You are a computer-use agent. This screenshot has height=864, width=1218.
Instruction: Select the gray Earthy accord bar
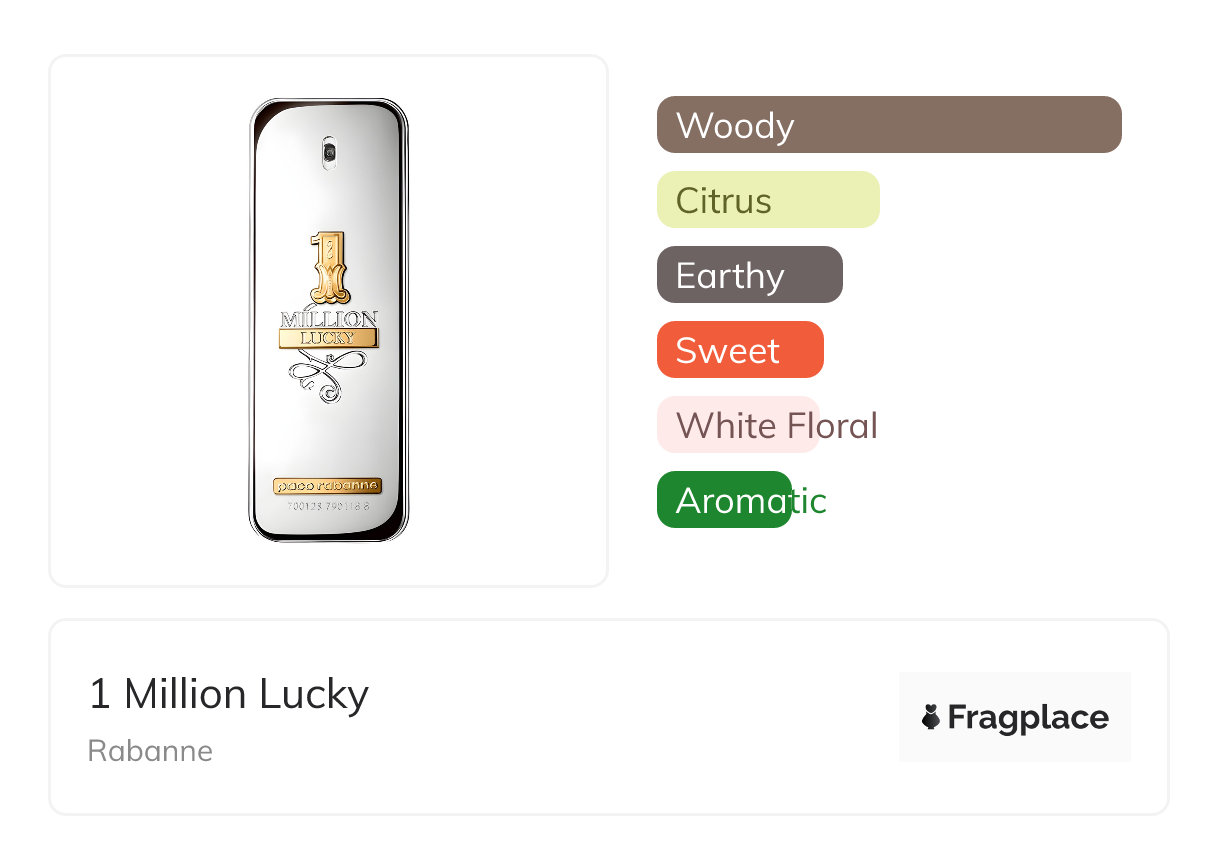750,275
